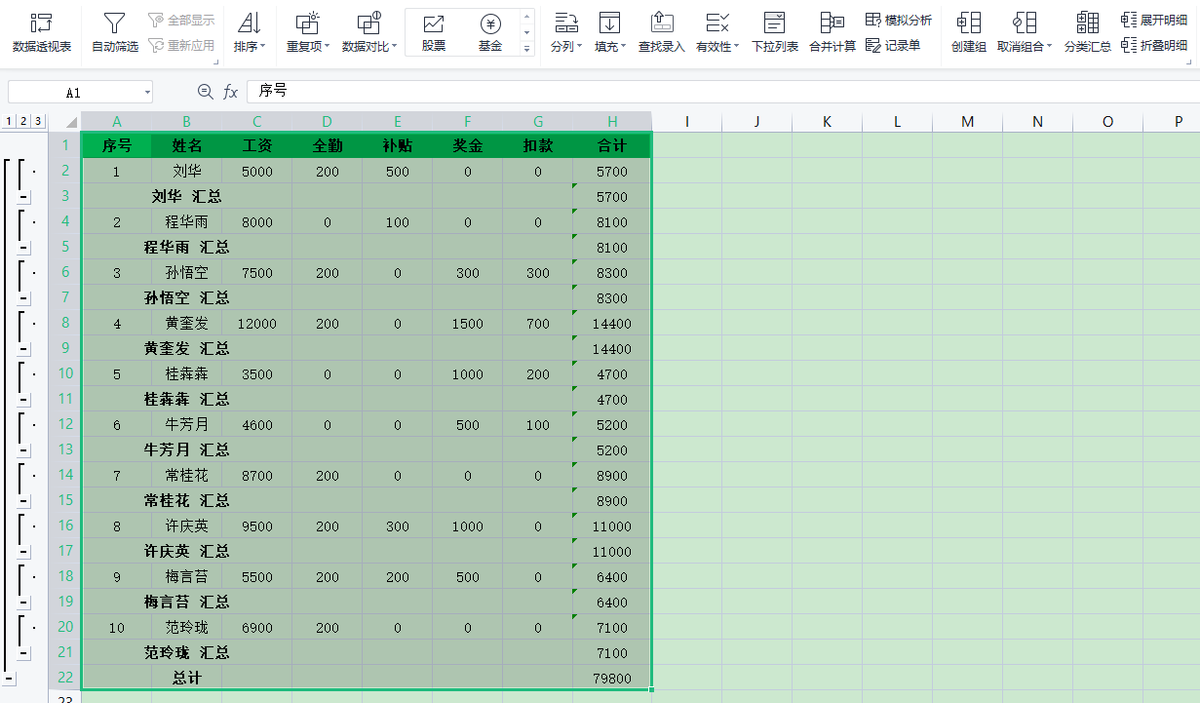Click the 取消组合 ungroup button

(x=1024, y=33)
